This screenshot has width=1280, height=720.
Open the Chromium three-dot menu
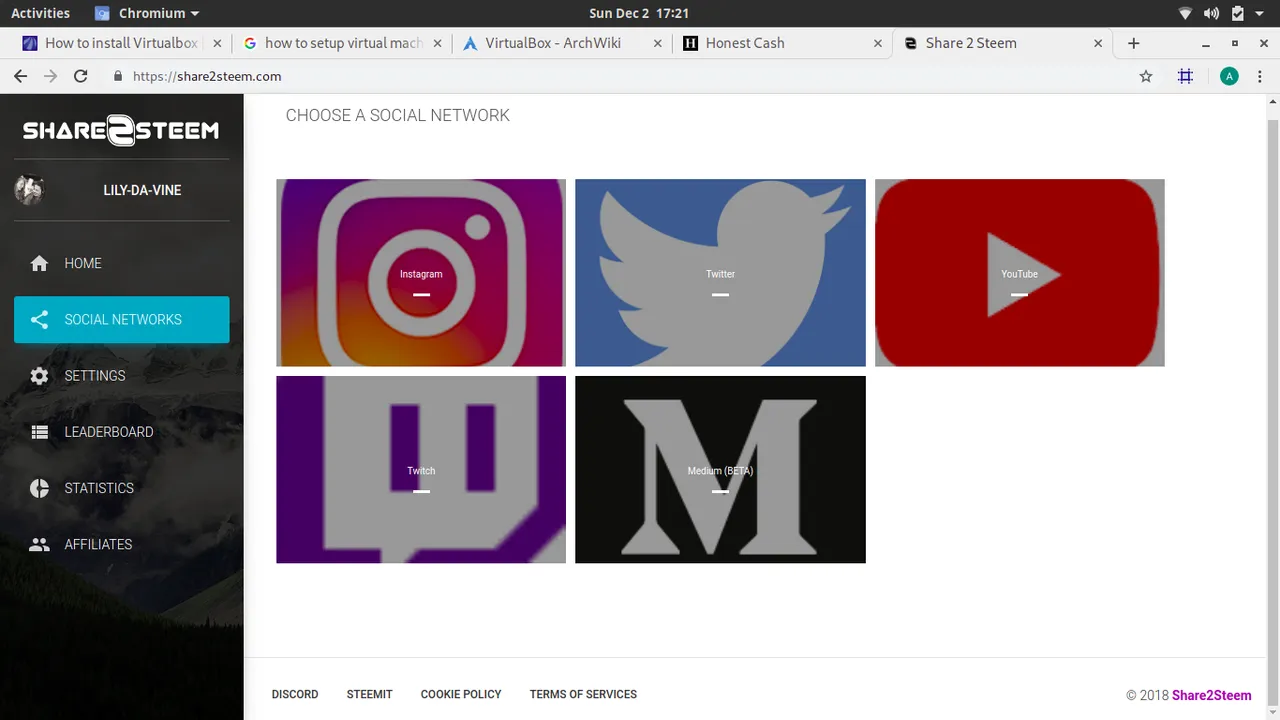click(x=1261, y=76)
